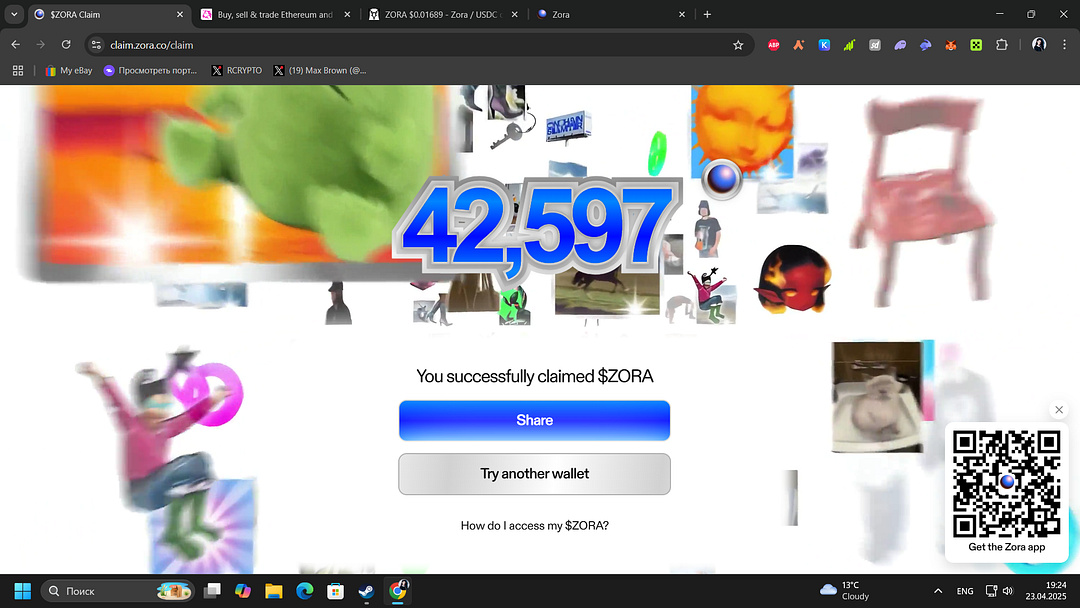The height and width of the screenshot is (608, 1080).
Task: Close the Get the Zora app QR popup
Action: (x=1059, y=410)
